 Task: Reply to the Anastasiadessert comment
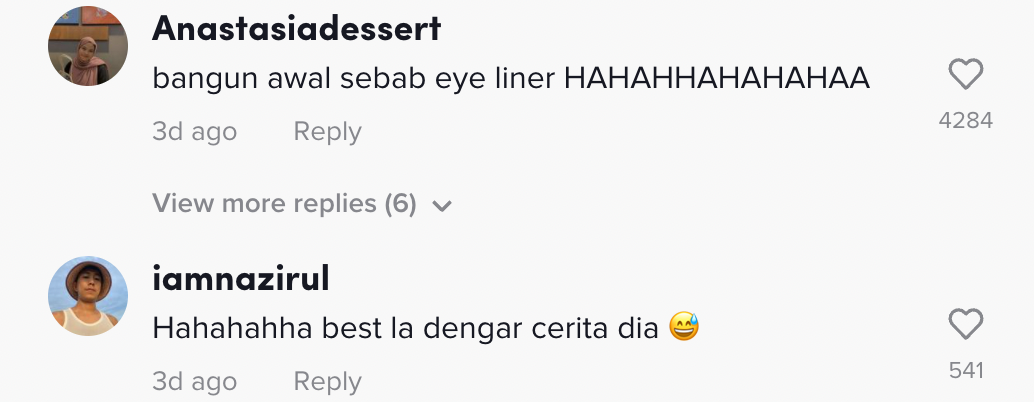[x=327, y=131]
